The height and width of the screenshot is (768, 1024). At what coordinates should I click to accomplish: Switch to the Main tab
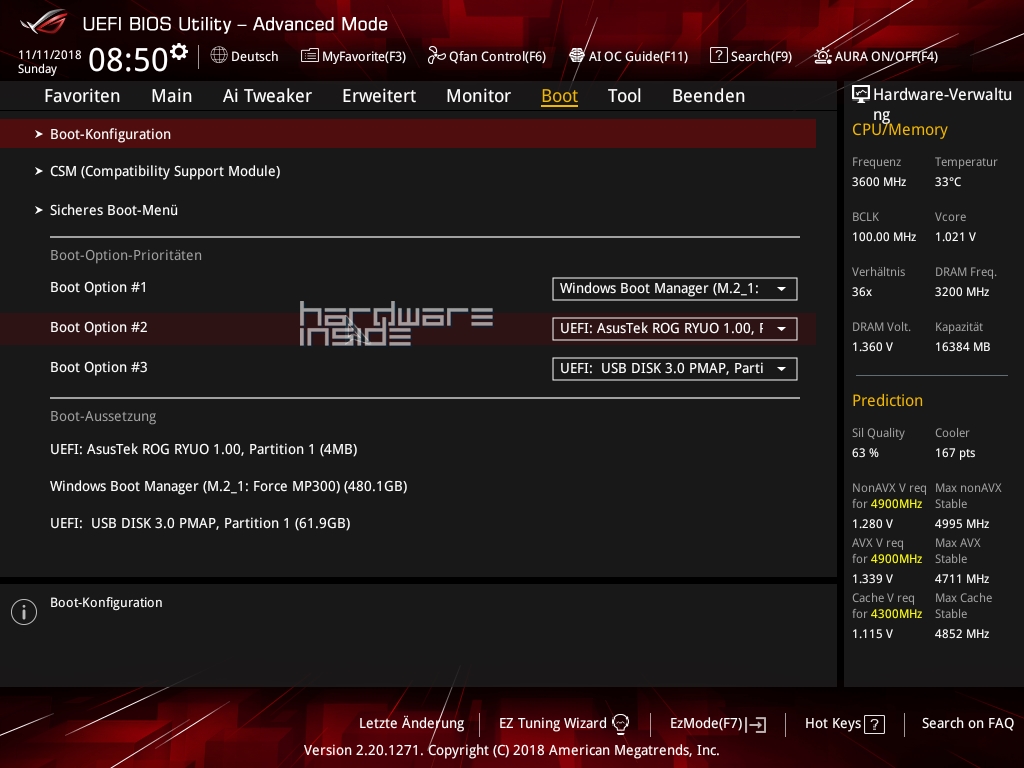[x=172, y=96]
